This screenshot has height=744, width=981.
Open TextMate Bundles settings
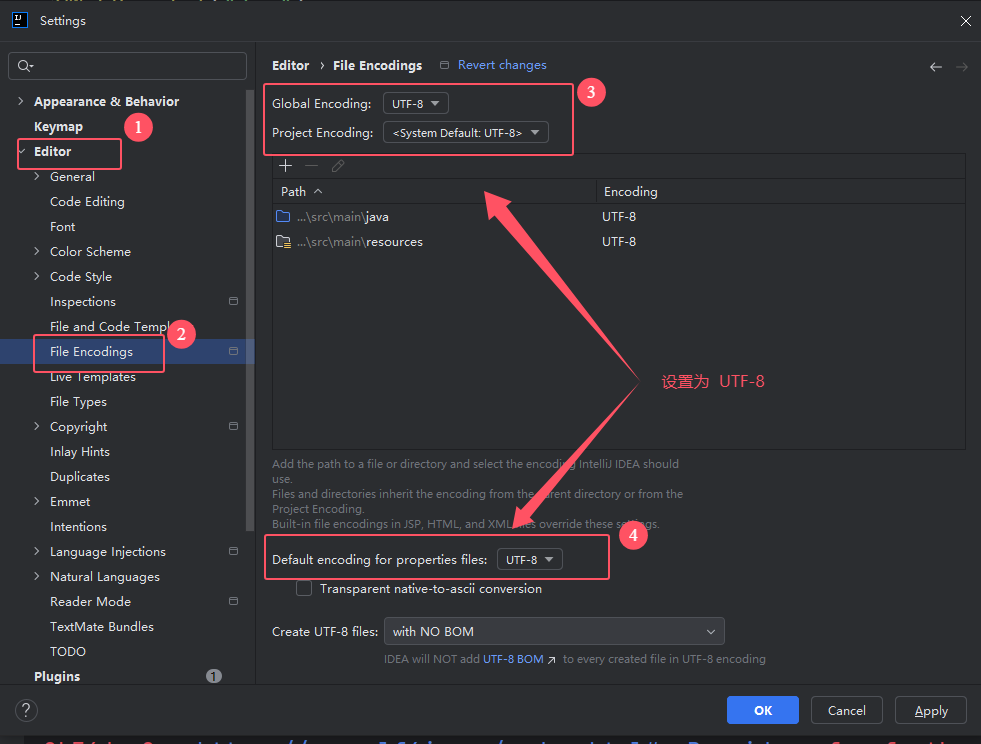tap(101, 626)
